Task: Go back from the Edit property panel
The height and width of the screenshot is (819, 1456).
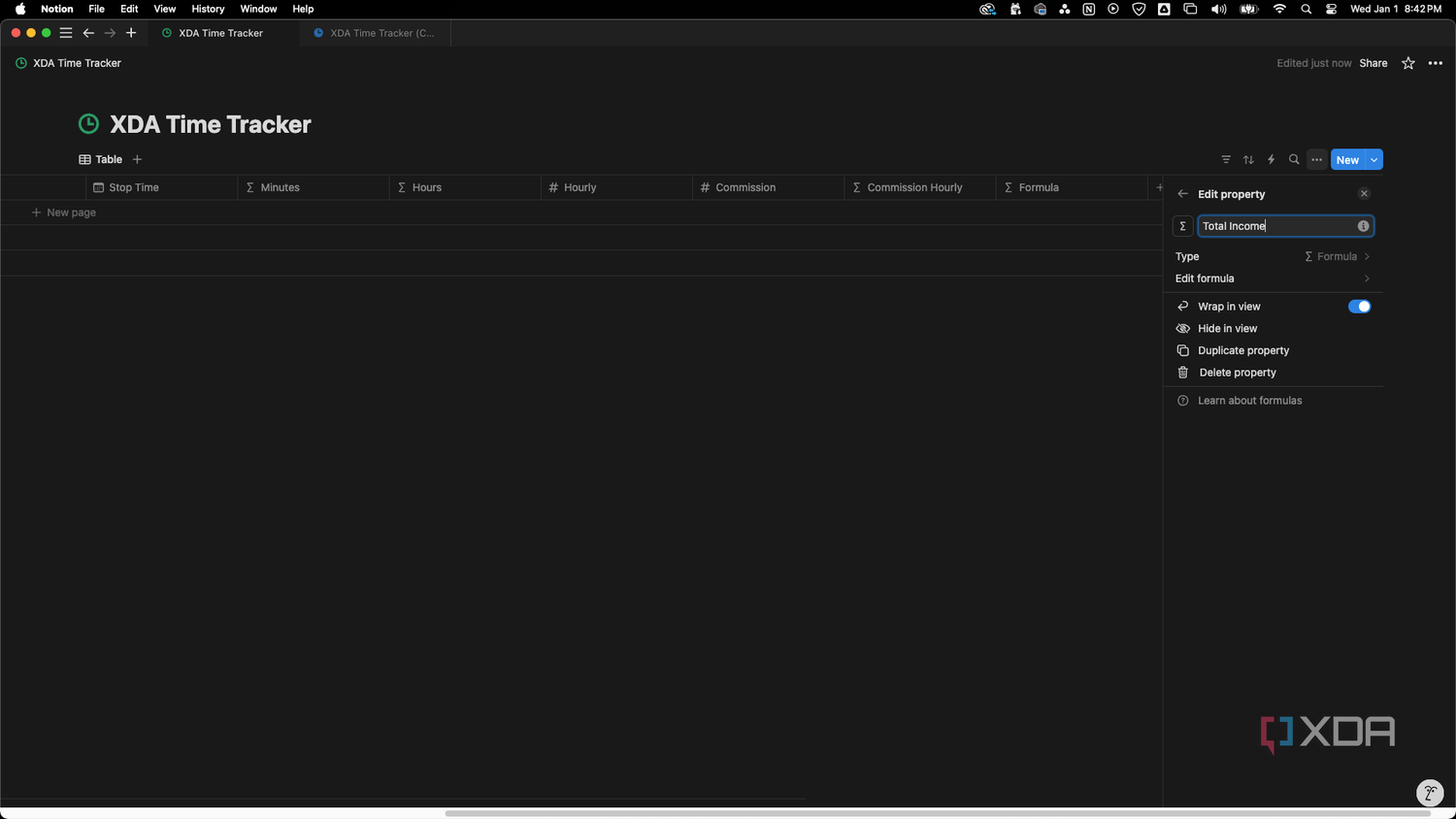Action: click(x=1182, y=194)
